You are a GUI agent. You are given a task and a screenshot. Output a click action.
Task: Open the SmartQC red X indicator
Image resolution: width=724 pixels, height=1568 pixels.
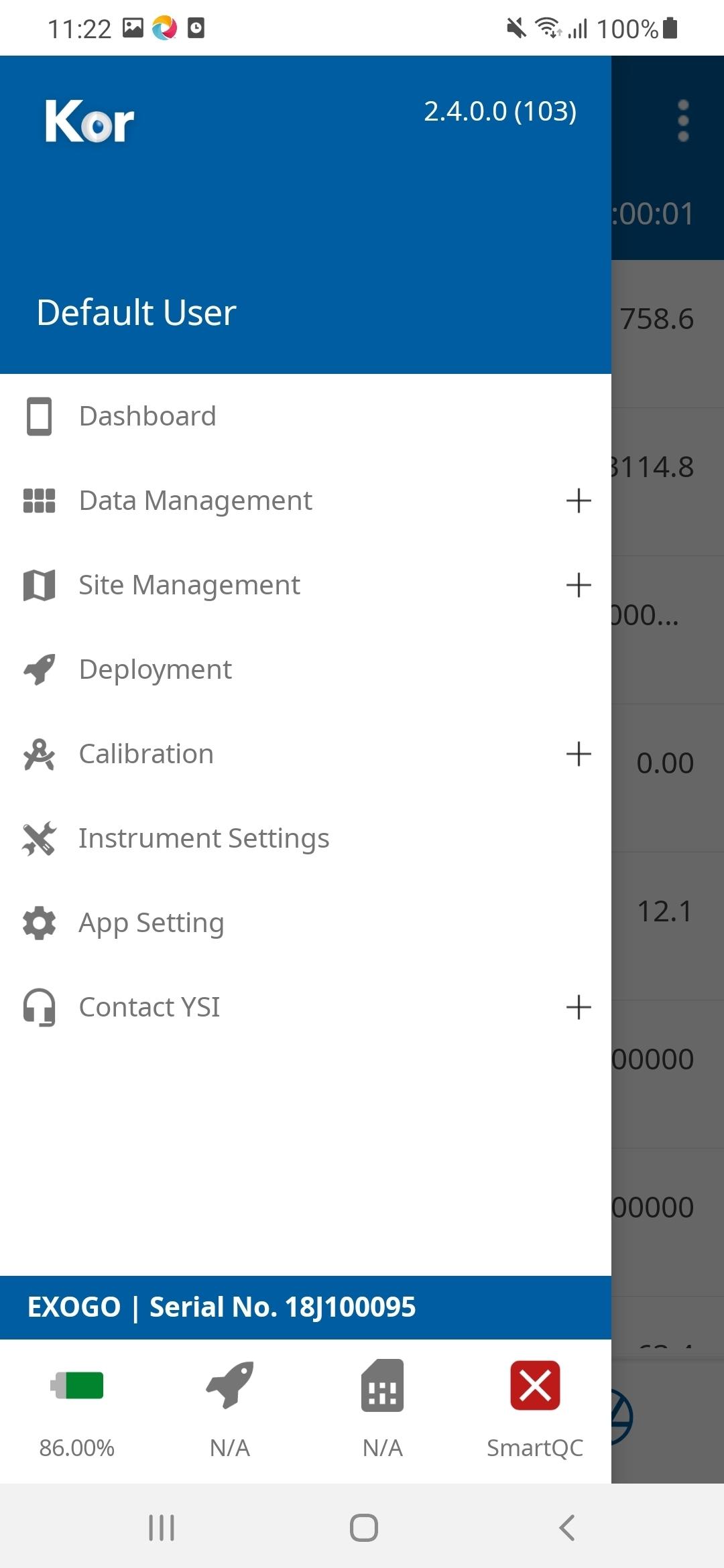535,1385
